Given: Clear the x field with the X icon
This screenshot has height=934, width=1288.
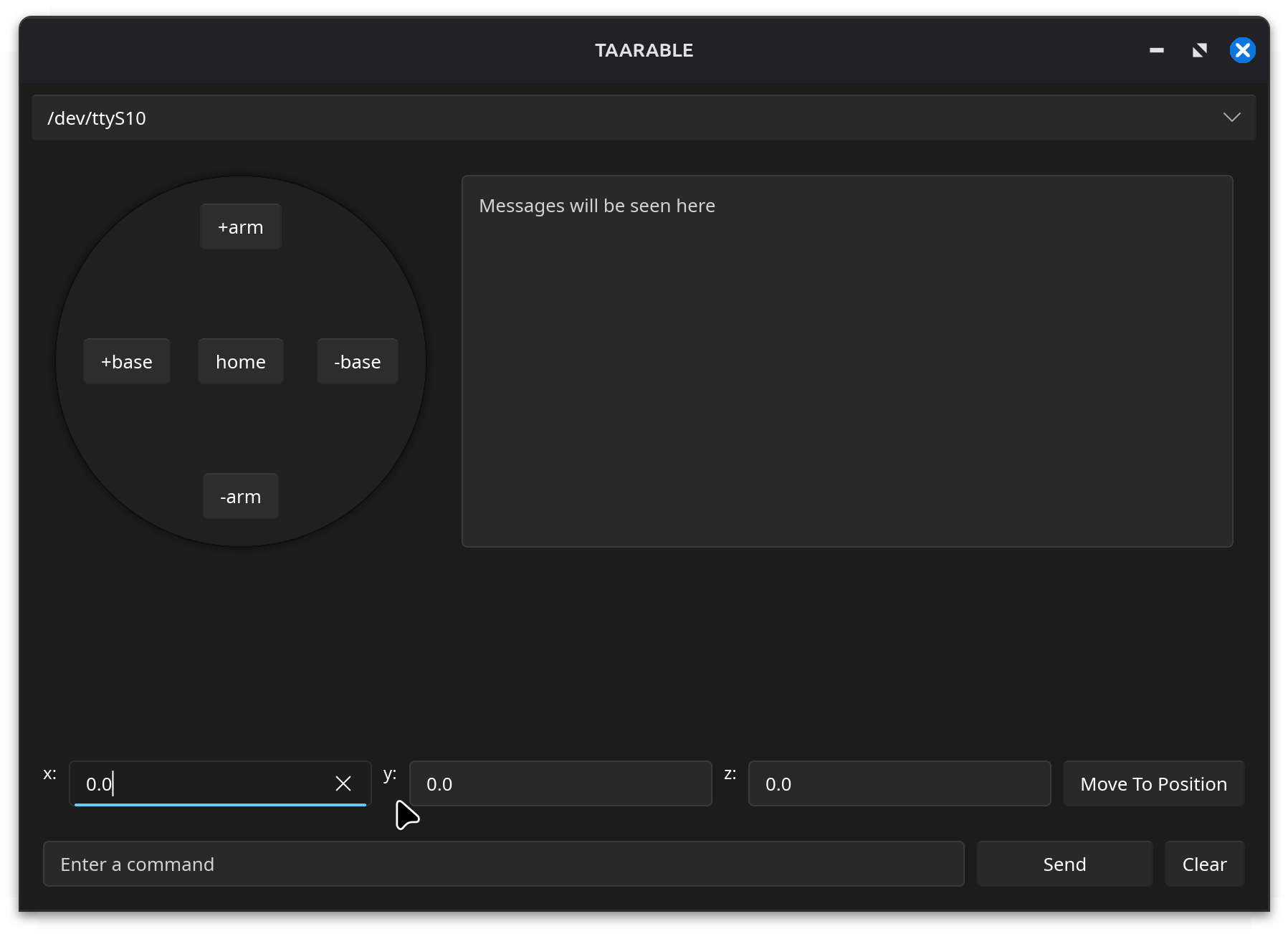Looking at the screenshot, I should pyautogui.click(x=343, y=783).
